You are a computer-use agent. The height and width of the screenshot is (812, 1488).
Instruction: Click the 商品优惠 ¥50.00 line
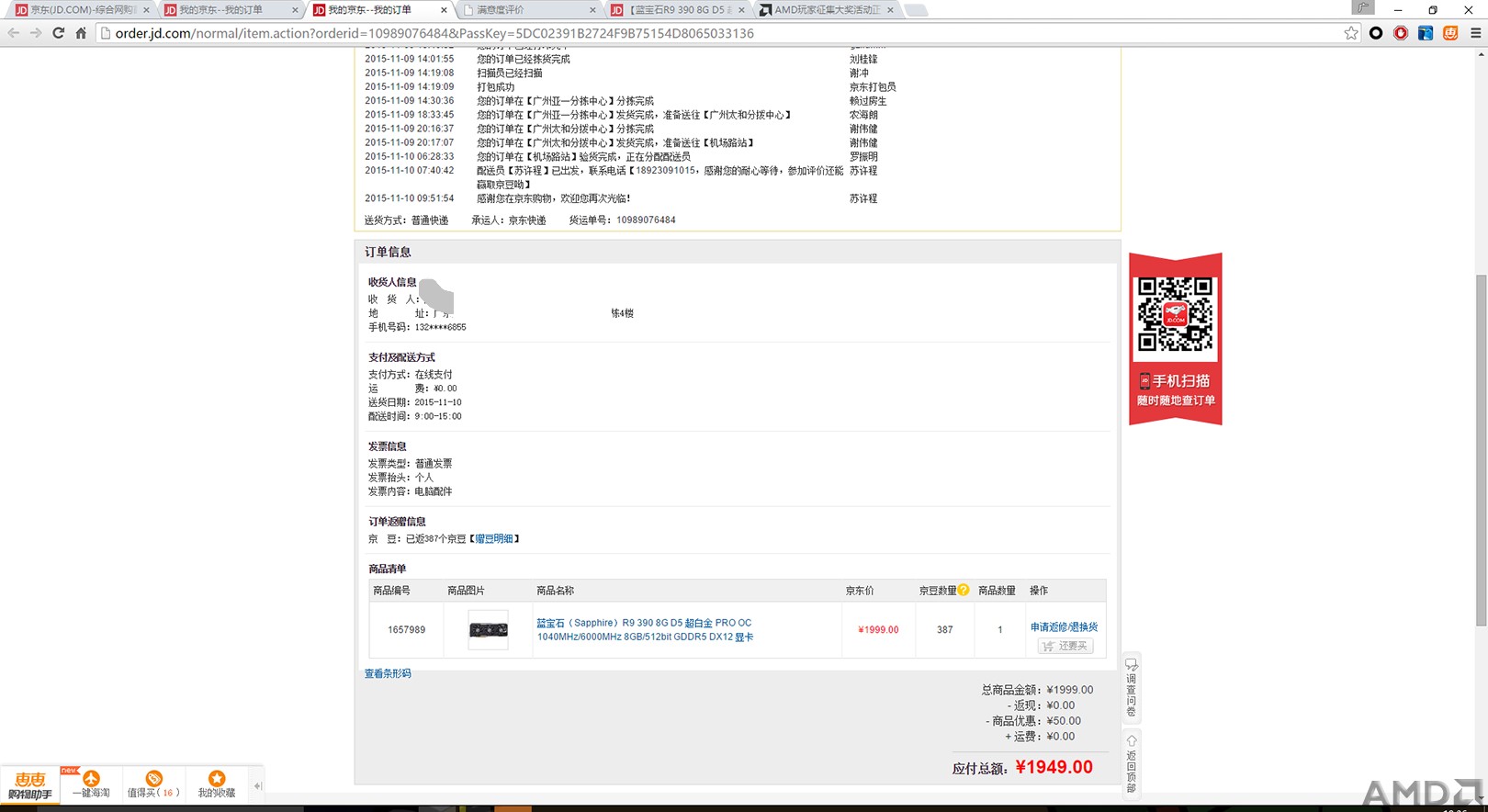[x=1035, y=720]
